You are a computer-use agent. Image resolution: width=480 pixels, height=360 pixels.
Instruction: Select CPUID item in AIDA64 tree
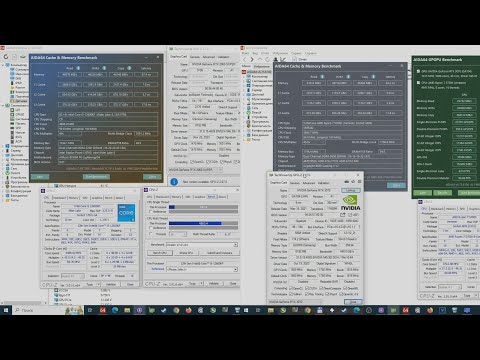tap(17, 114)
